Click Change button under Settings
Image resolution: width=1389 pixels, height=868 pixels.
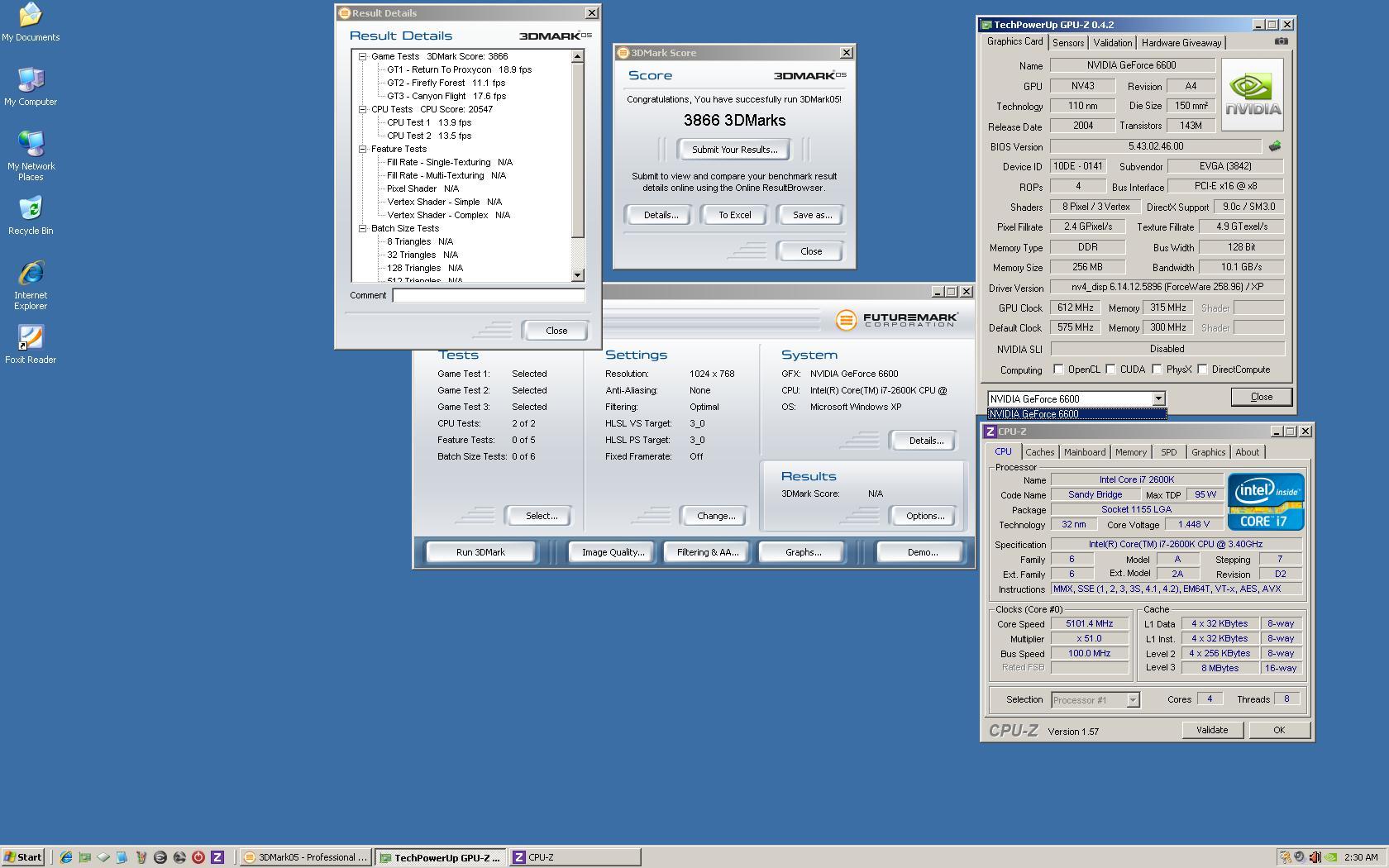point(716,516)
